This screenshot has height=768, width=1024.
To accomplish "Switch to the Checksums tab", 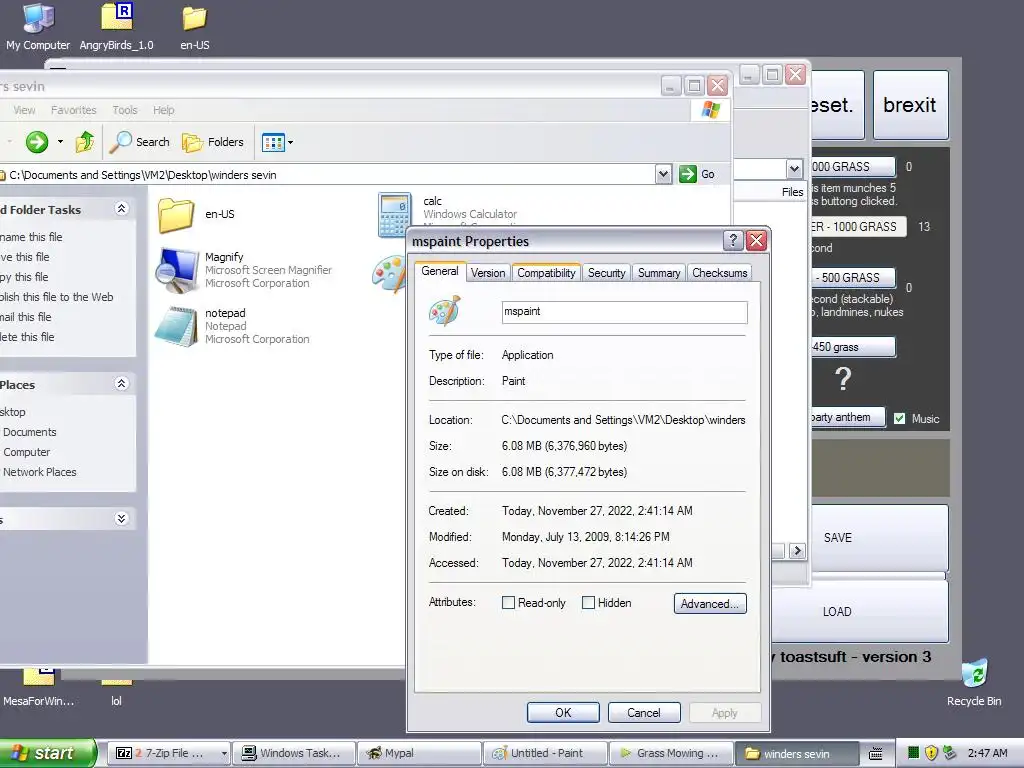I will (720, 273).
